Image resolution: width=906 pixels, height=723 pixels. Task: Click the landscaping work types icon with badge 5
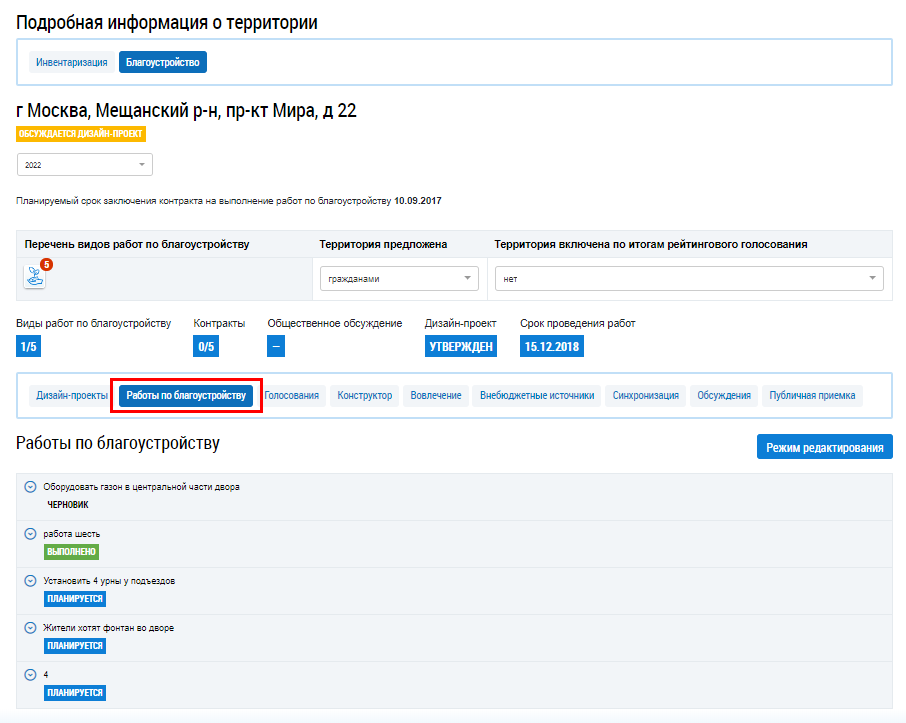click(x=35, y=278)
